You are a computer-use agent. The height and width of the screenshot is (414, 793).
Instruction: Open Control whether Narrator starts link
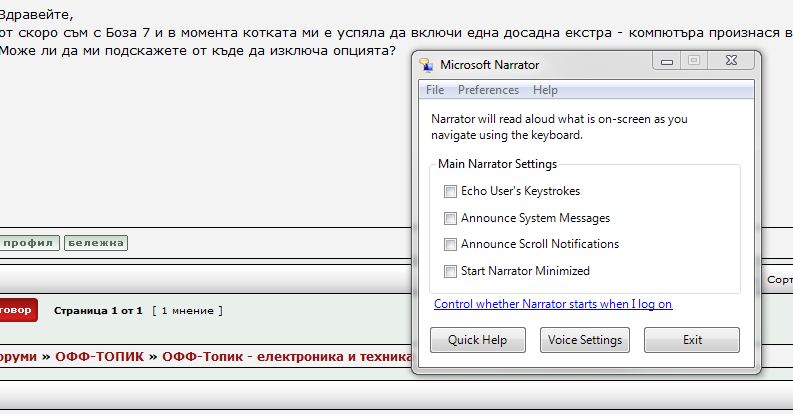click(552, 304)
